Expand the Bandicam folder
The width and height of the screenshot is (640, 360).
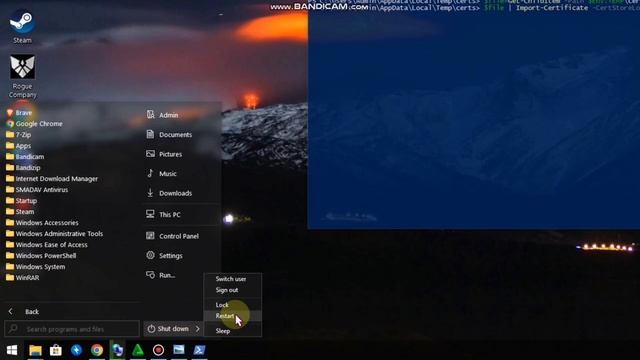pos(25,157)
